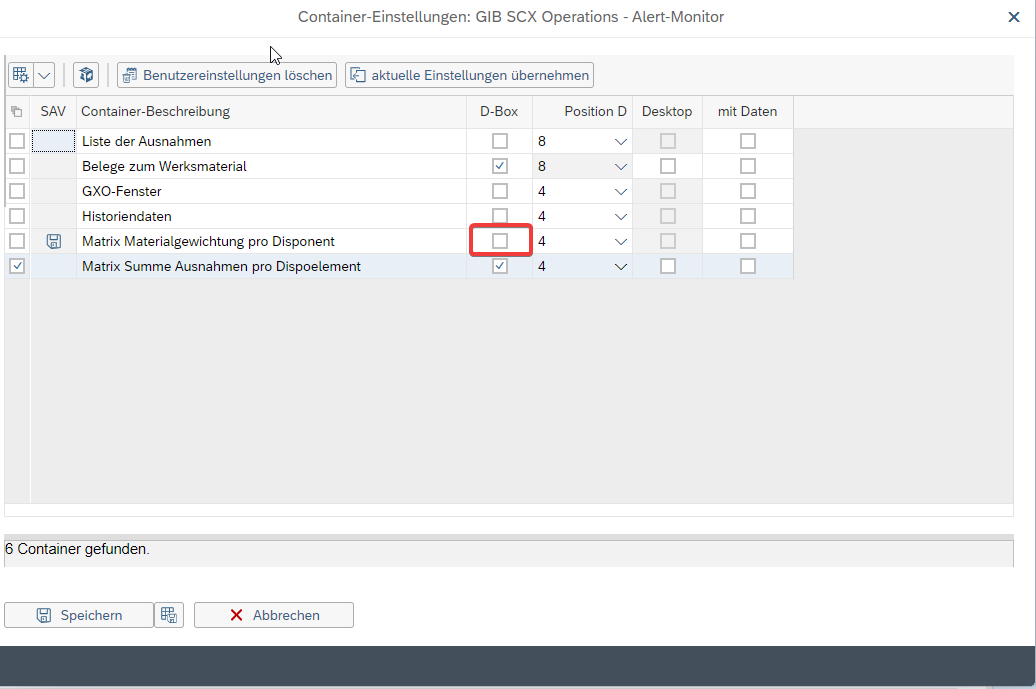Click the save layout icon beside Speichern

(169, 615)
